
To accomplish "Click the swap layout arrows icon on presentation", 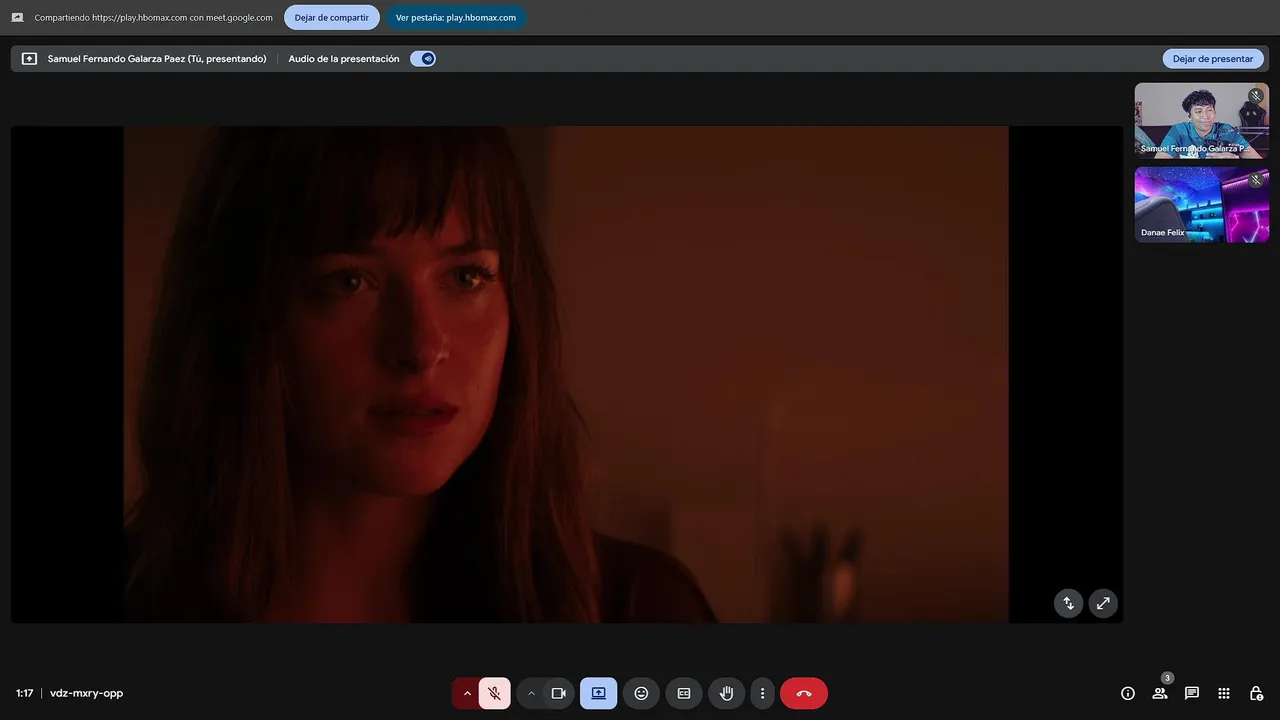I will click(1068, 603).
